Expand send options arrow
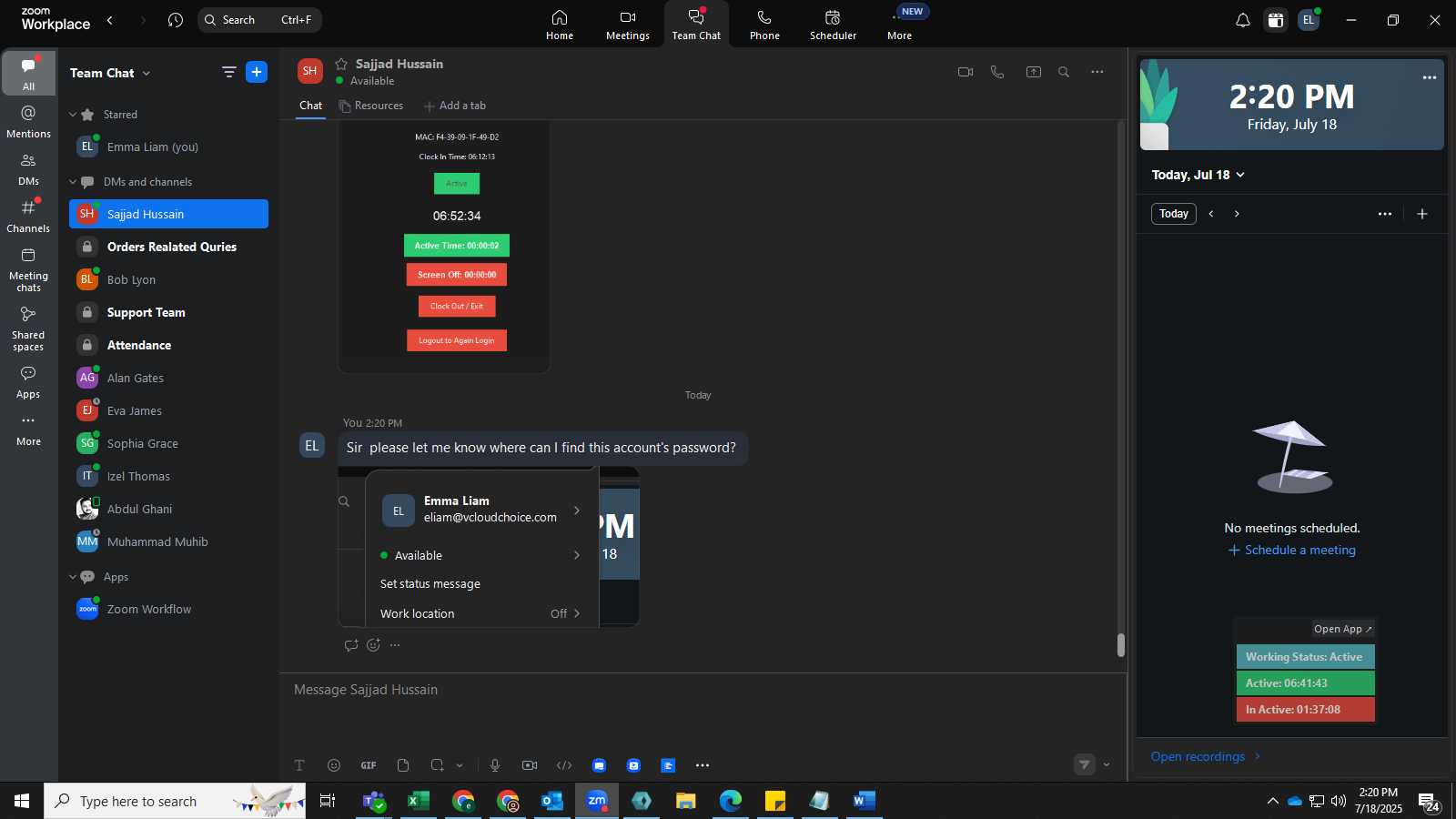Viewport: 1456px width, 819px height. coord(1107,764)
